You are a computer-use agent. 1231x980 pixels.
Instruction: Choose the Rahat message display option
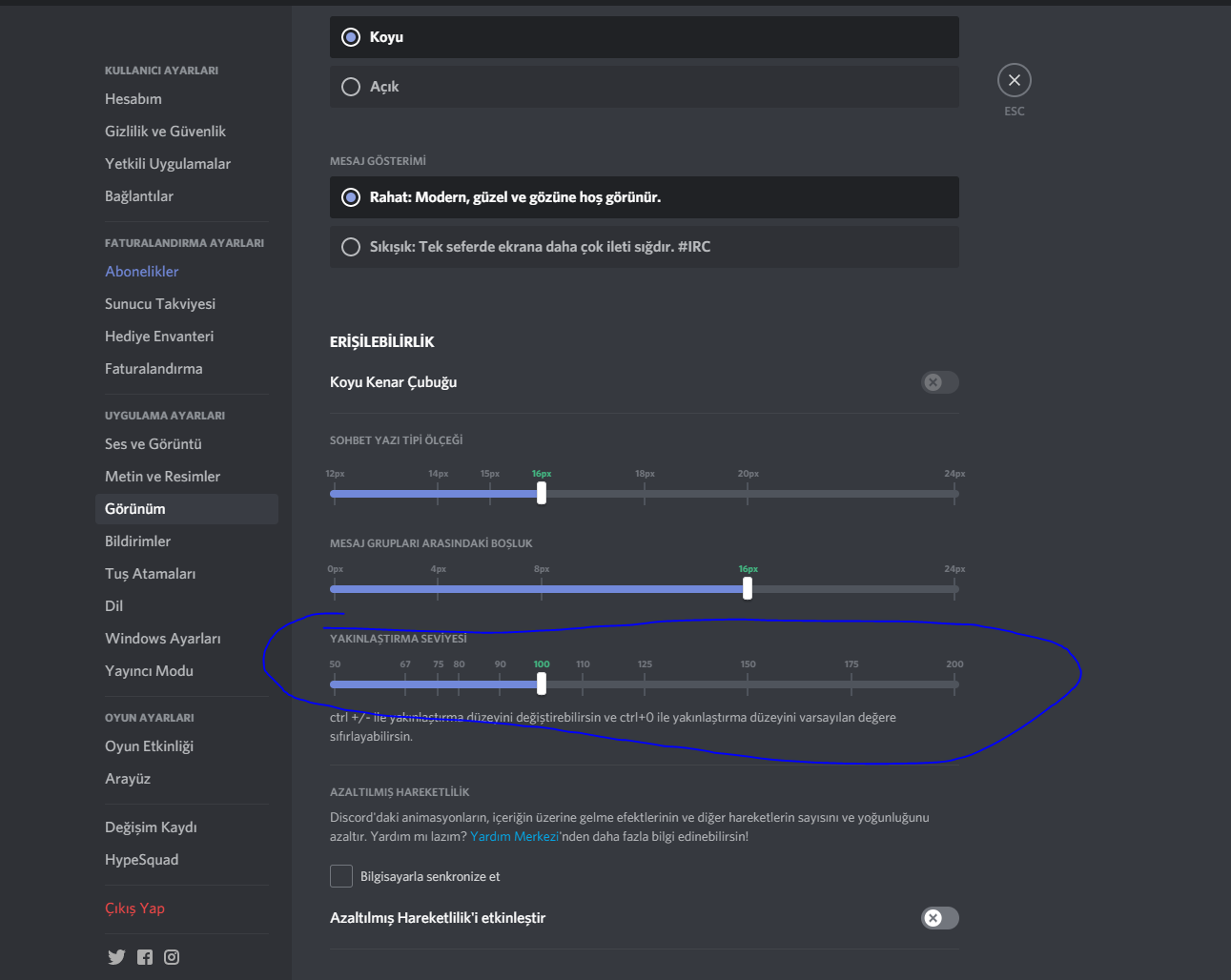pos(645,197)
